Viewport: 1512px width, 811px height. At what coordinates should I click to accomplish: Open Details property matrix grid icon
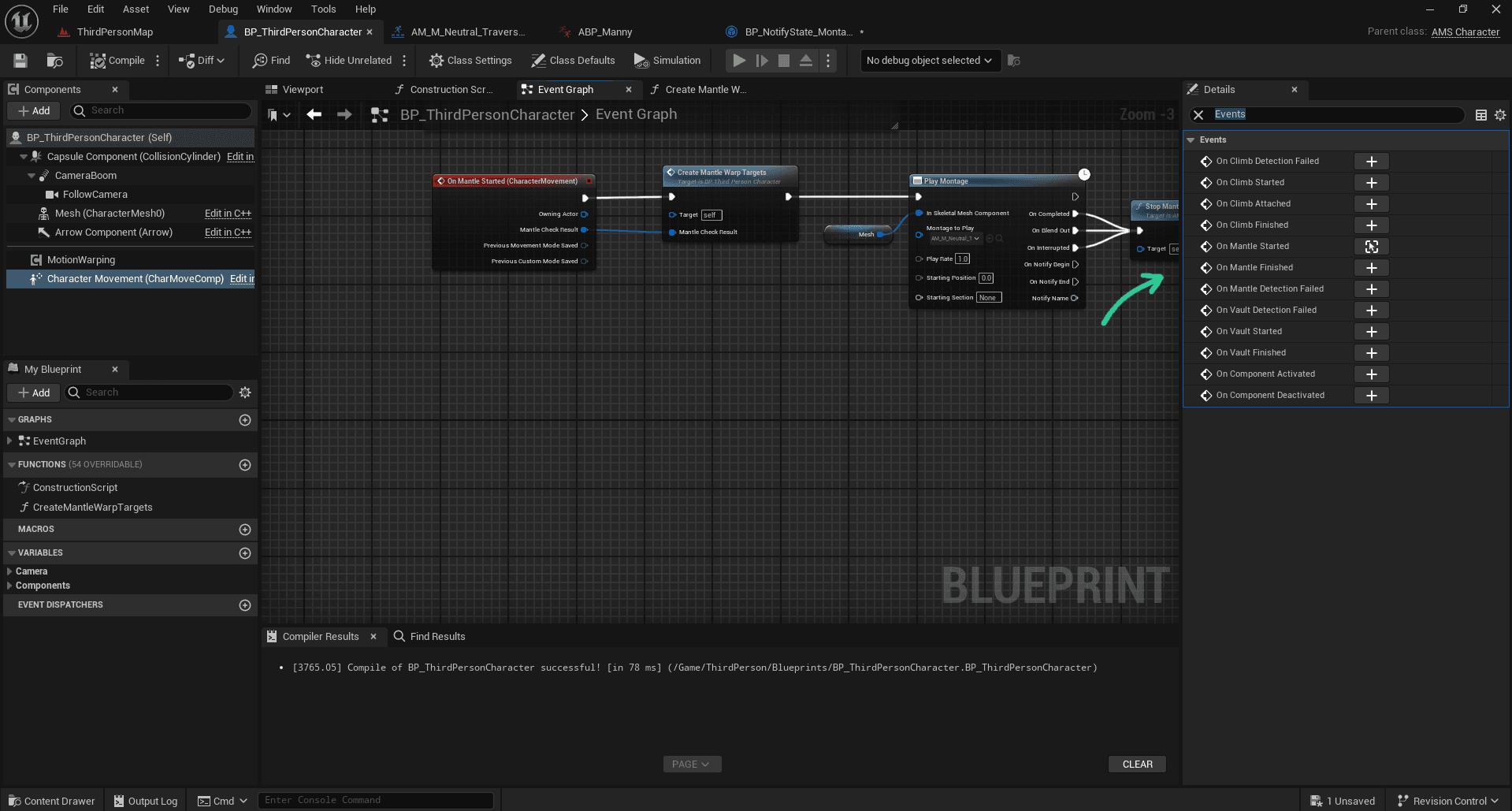tap(1481, 115)
